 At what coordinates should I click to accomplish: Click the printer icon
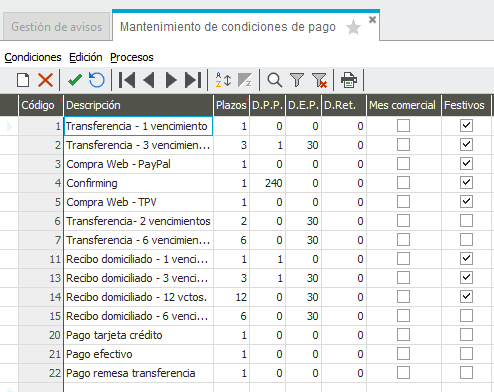(349, 80)
